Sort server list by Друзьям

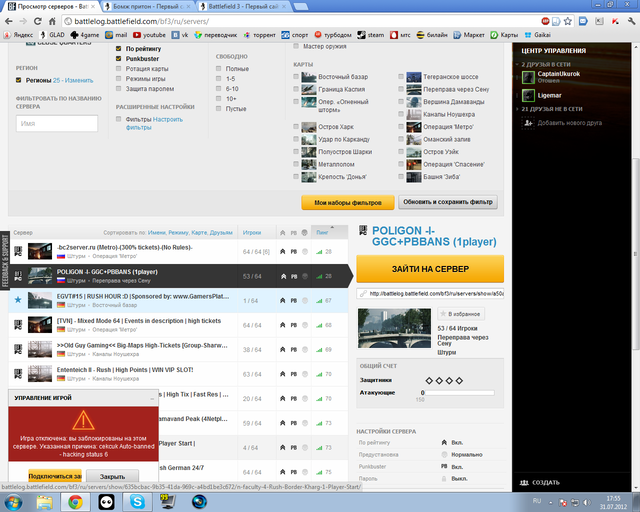click(x=221, y=233)
